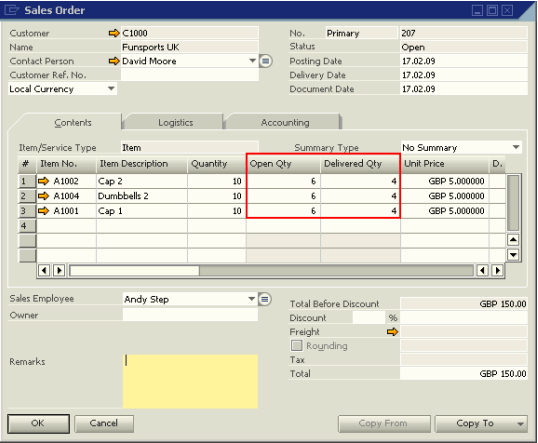Enable the Rounding checkbox
538x443 pixels.
296,345
